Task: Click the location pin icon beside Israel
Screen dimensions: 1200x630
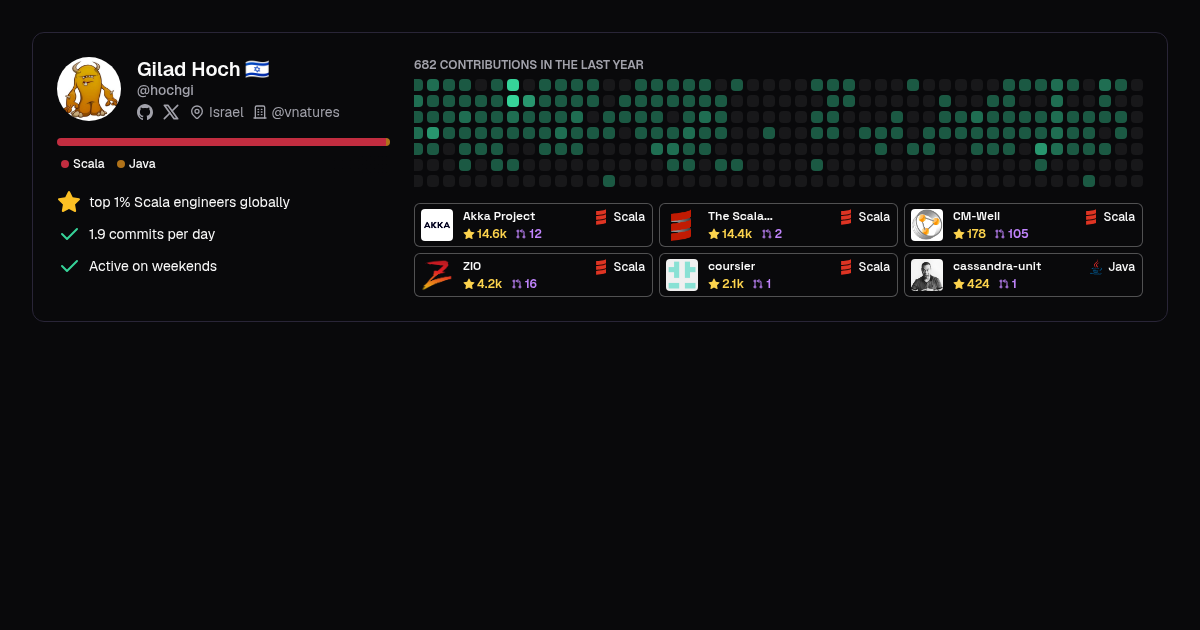Action: coord(197,112)
